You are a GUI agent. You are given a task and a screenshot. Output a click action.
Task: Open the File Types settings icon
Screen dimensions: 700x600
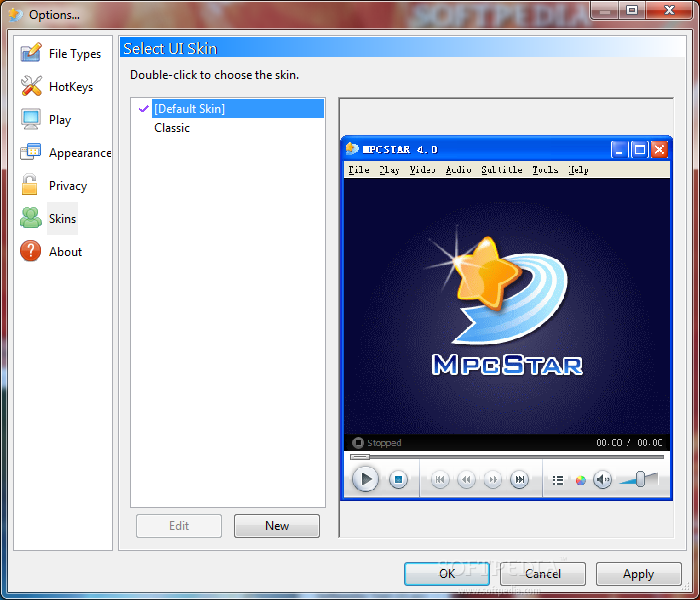(x=31, y=53)
